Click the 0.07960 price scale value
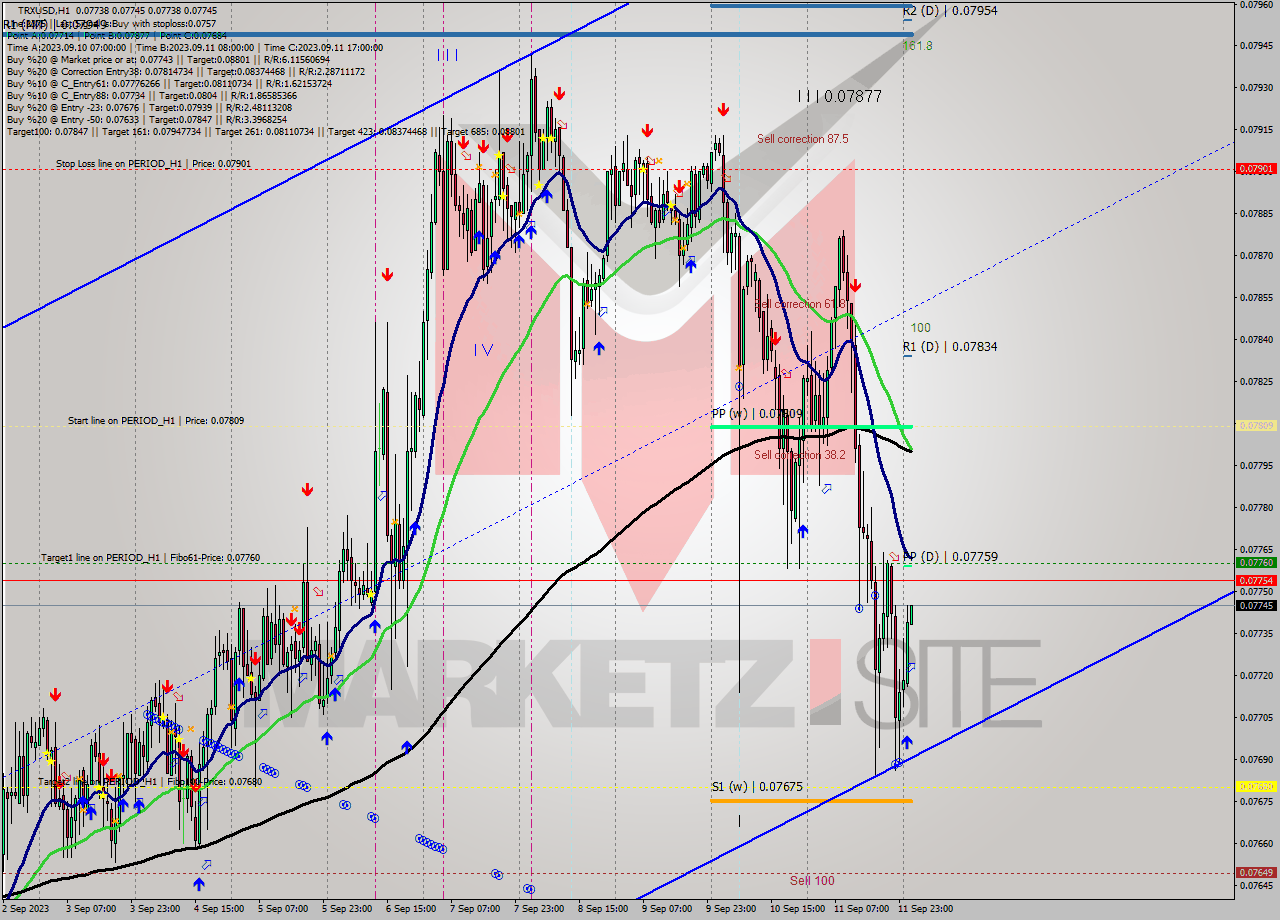This screenshot has height=920, width=1280. [x=1256, y=4]
